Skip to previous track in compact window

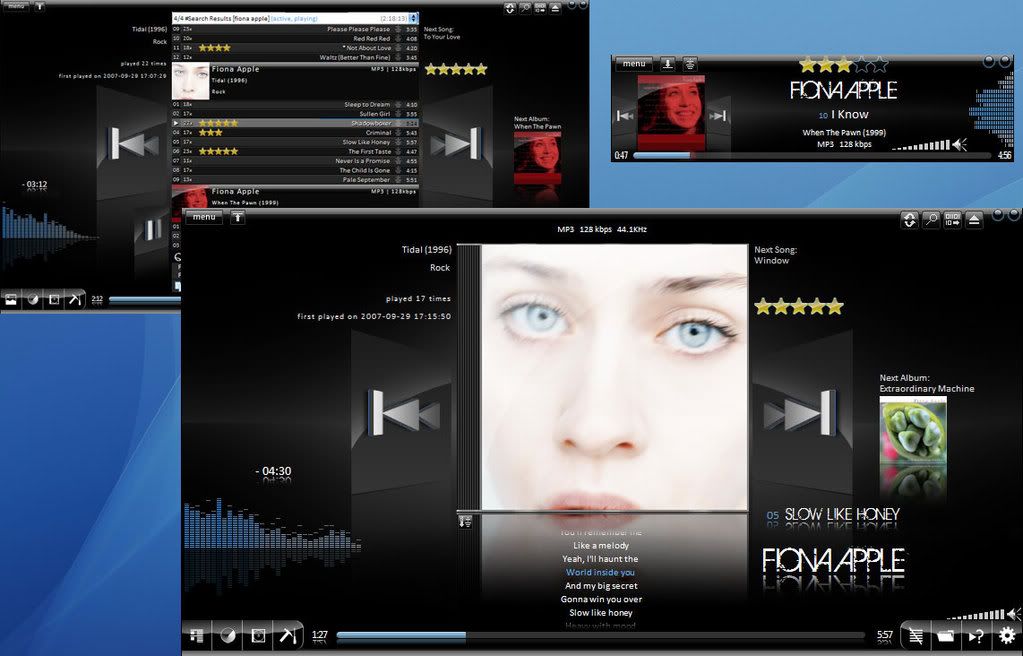(624, 116)
